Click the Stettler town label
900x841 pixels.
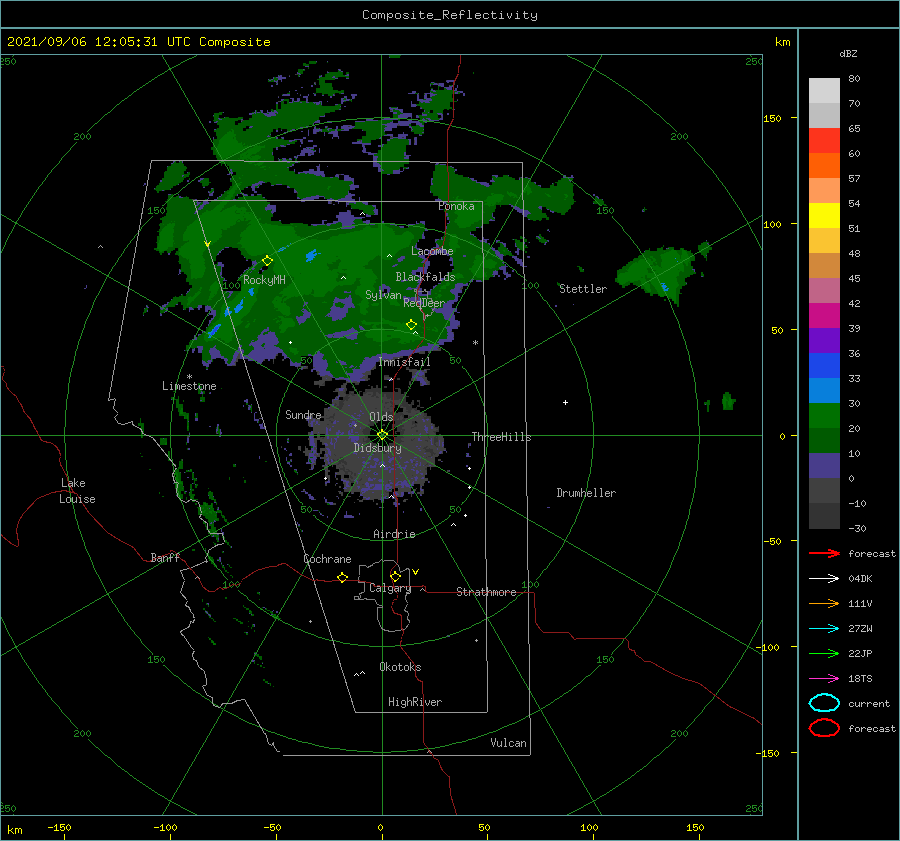click(583, 289)
